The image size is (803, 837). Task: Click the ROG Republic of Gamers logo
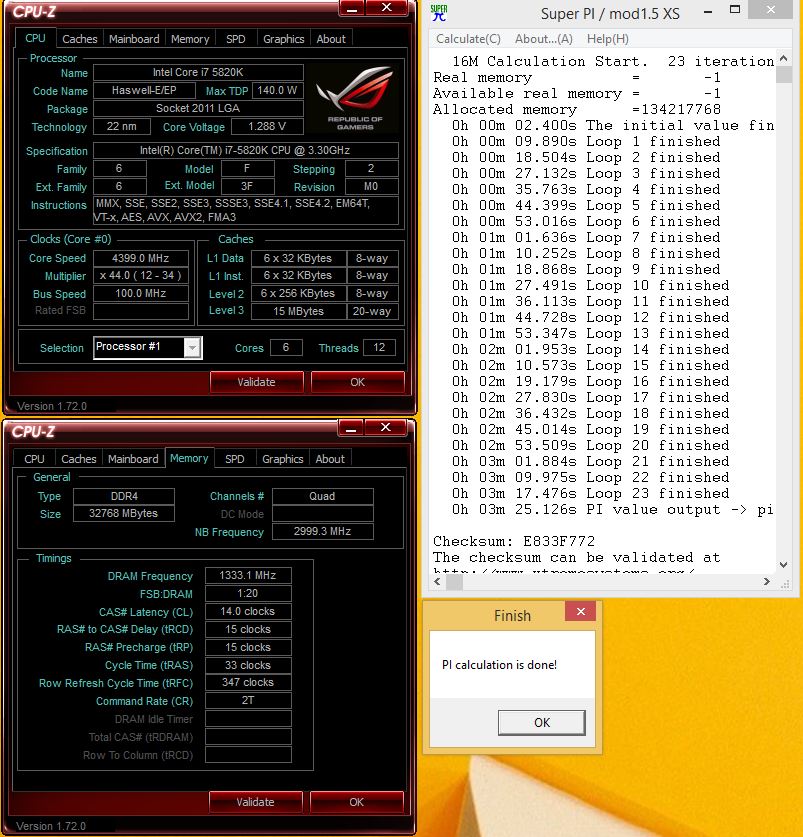coord(355,98)
